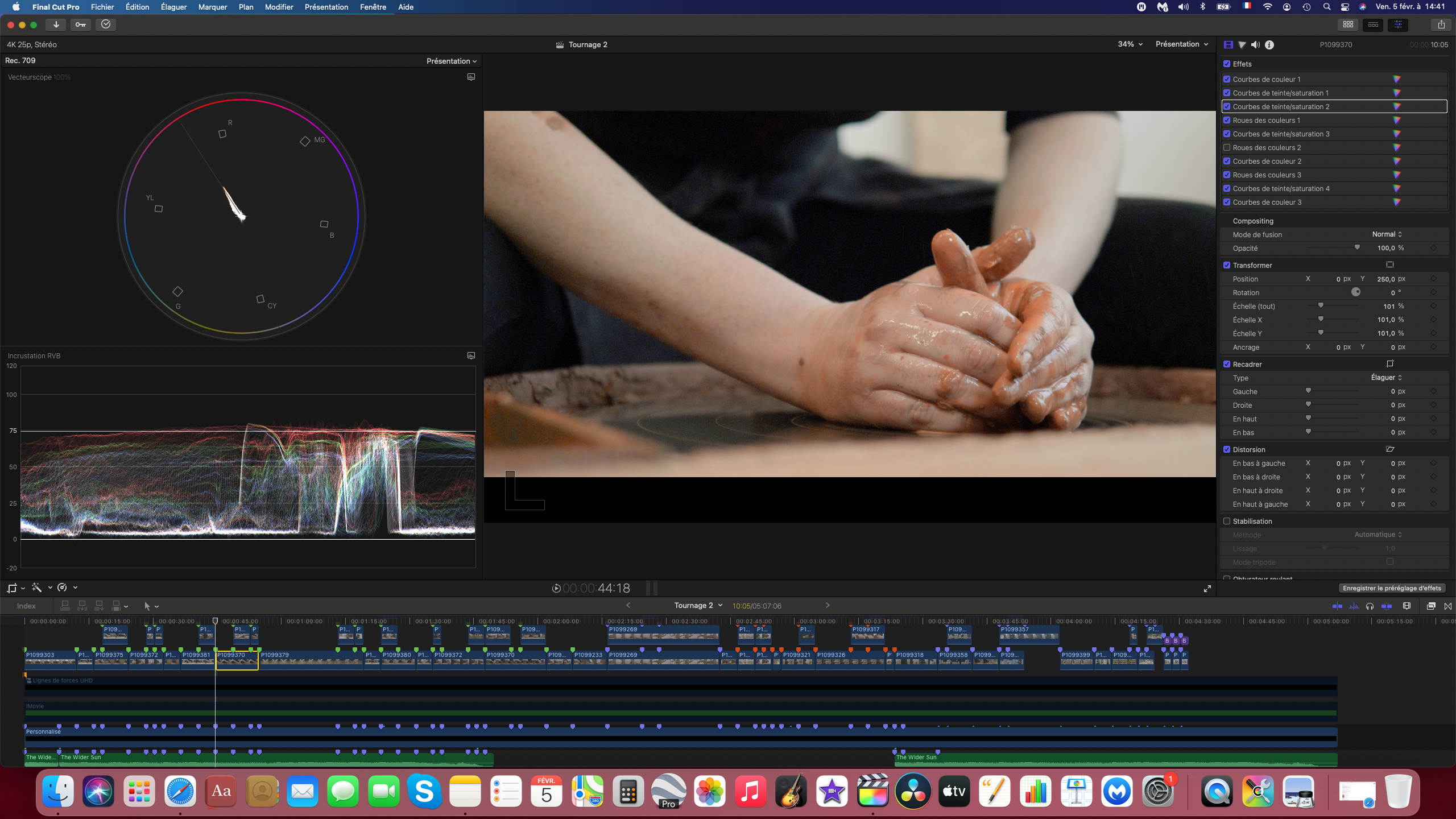Screen dimensions: 1456x819
Task: Open color editor for Roues des couleurs 1
Action: [1397, 120]
